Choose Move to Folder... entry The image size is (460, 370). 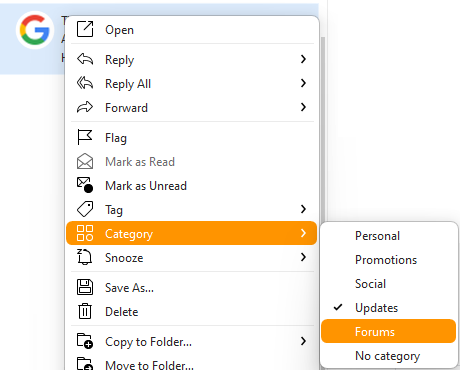tap(192, 363)
